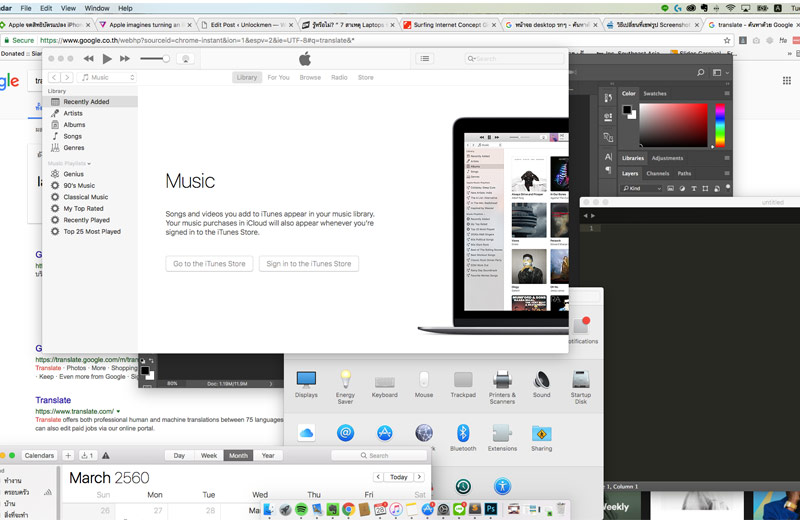Open Albums in iTunes library
800x520 pixels.
tap(90, 125)
